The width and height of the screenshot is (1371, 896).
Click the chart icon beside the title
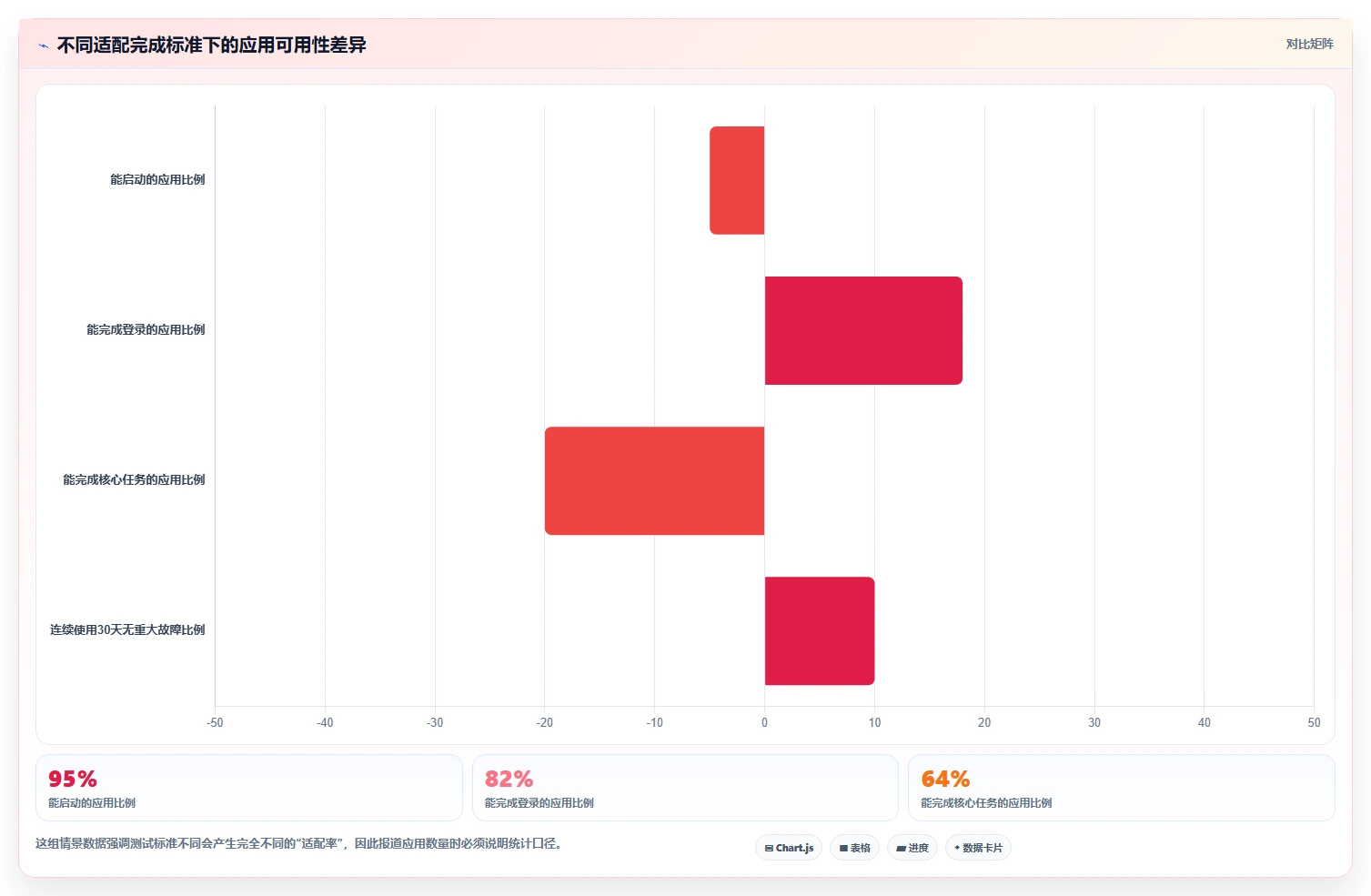[x=43, y=45]
